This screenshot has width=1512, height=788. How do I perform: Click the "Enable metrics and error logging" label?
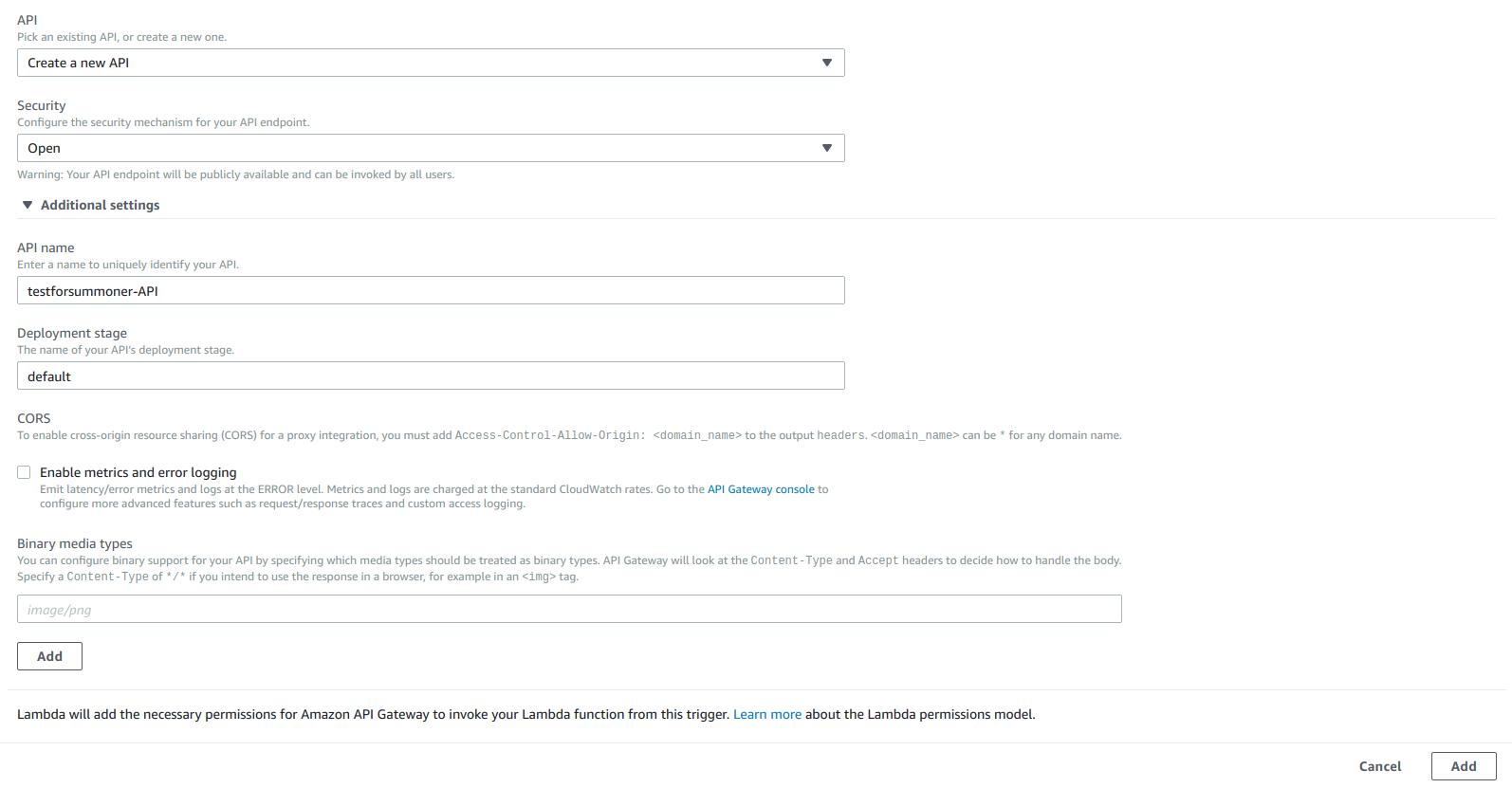138,472
